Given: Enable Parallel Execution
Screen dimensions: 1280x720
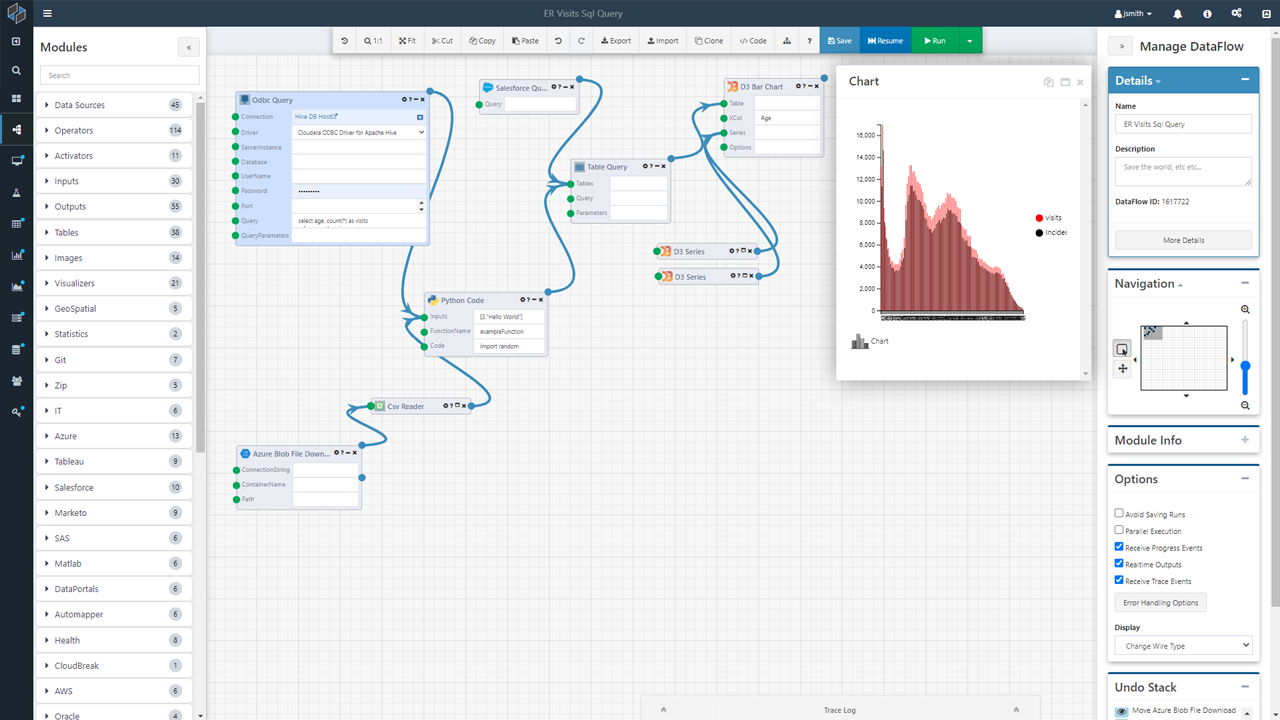Looking at the screenshot, I should pos(1118,530).
